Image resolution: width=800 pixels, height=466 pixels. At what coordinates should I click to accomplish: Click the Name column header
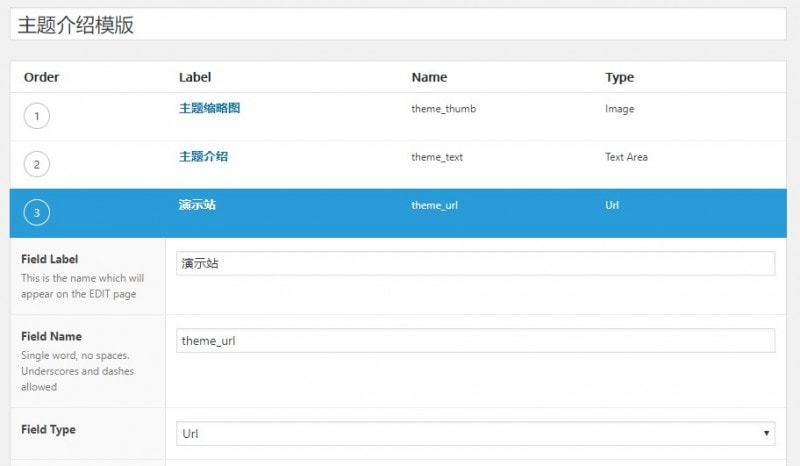pos(429,77)
